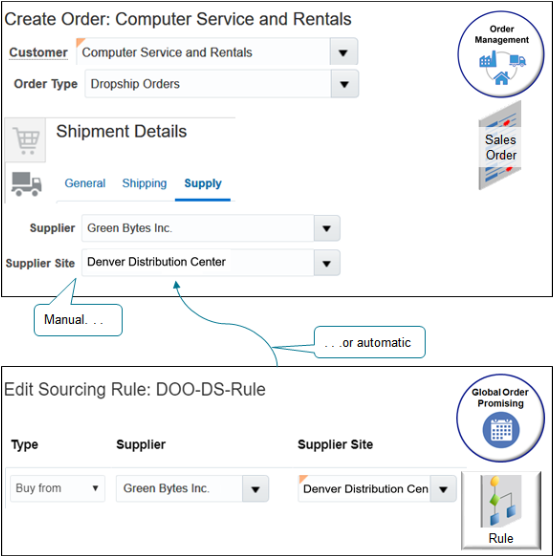The width and height of the screenshot is (554, 557).
Task: Select the Supply tab
Action: pos(203,183)
